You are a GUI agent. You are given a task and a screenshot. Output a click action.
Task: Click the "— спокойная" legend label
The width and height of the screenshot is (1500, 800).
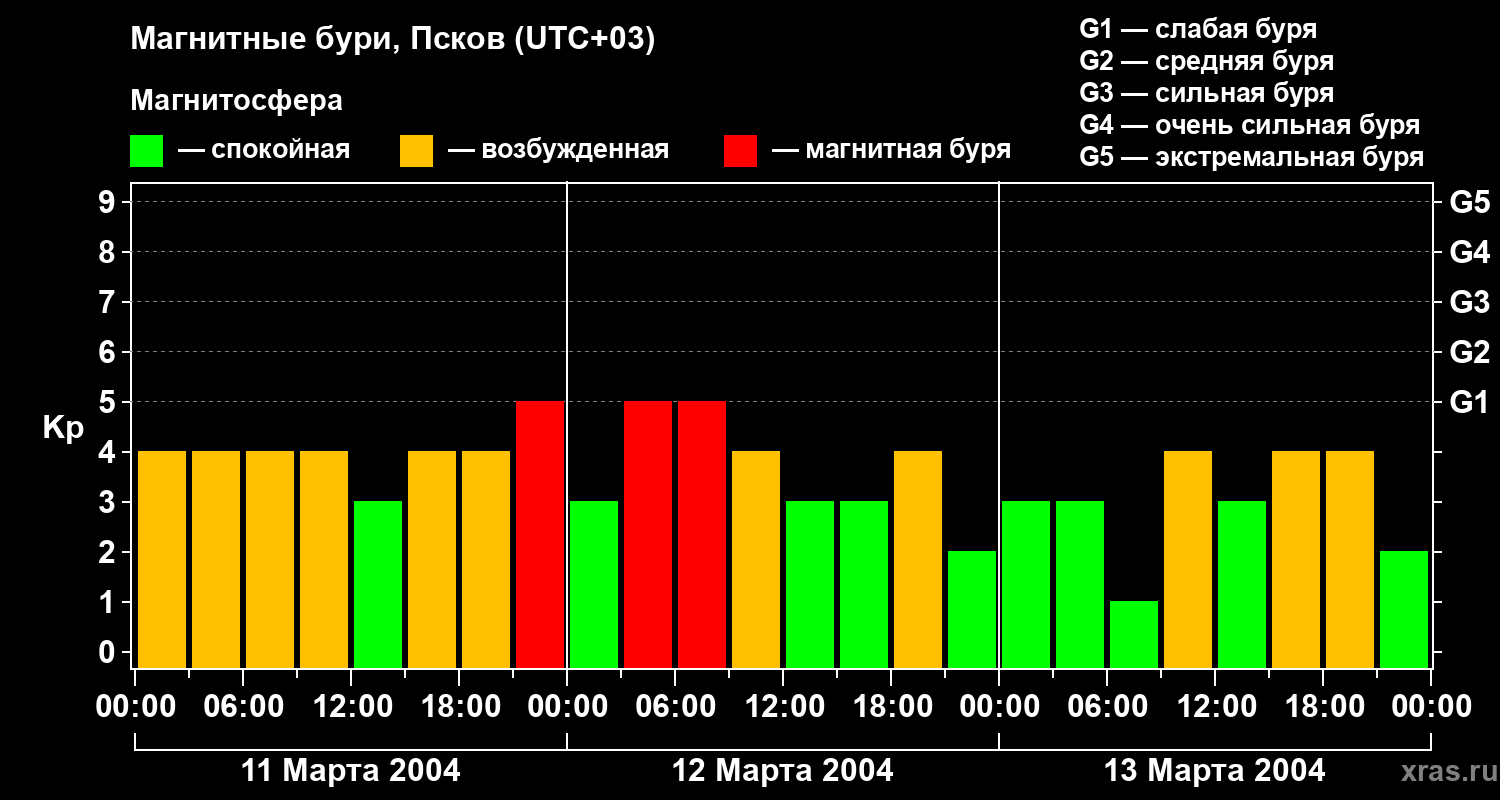click(x=264, y=150)
